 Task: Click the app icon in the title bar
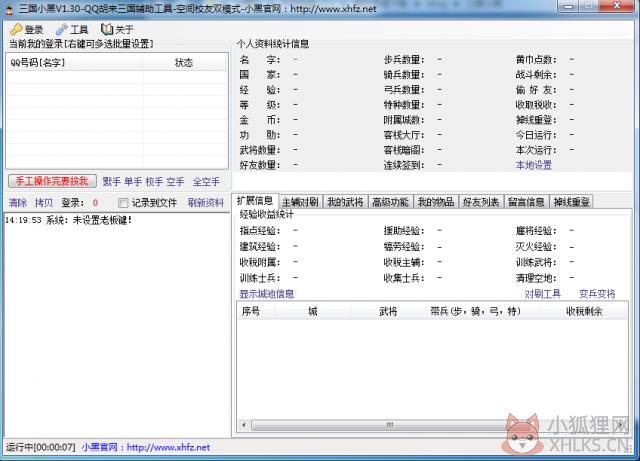[x=8, y=9]
